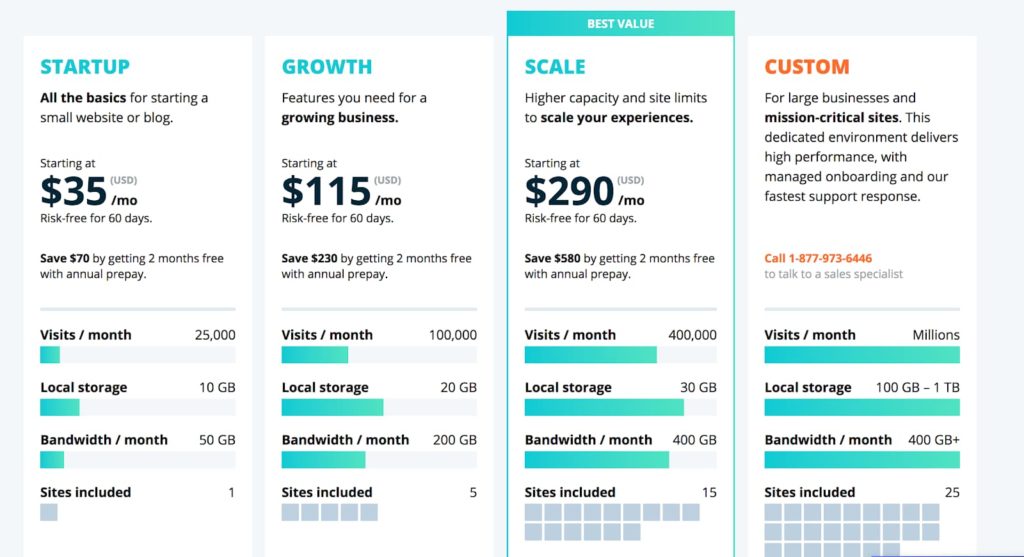Screen dimensions: 1024x557
Task: Click first Custom sites included square
Action: 773,512
